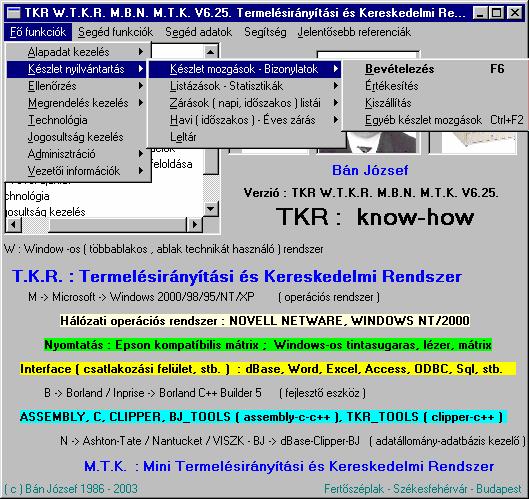
Task: Click the Hálózati operációs rendszer line
Action: pos(265,321)
